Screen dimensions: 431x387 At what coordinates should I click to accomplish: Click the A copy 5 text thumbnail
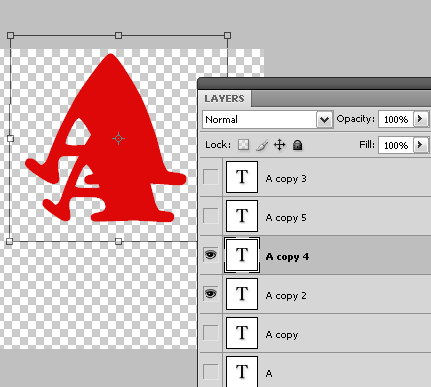point(242,216)
